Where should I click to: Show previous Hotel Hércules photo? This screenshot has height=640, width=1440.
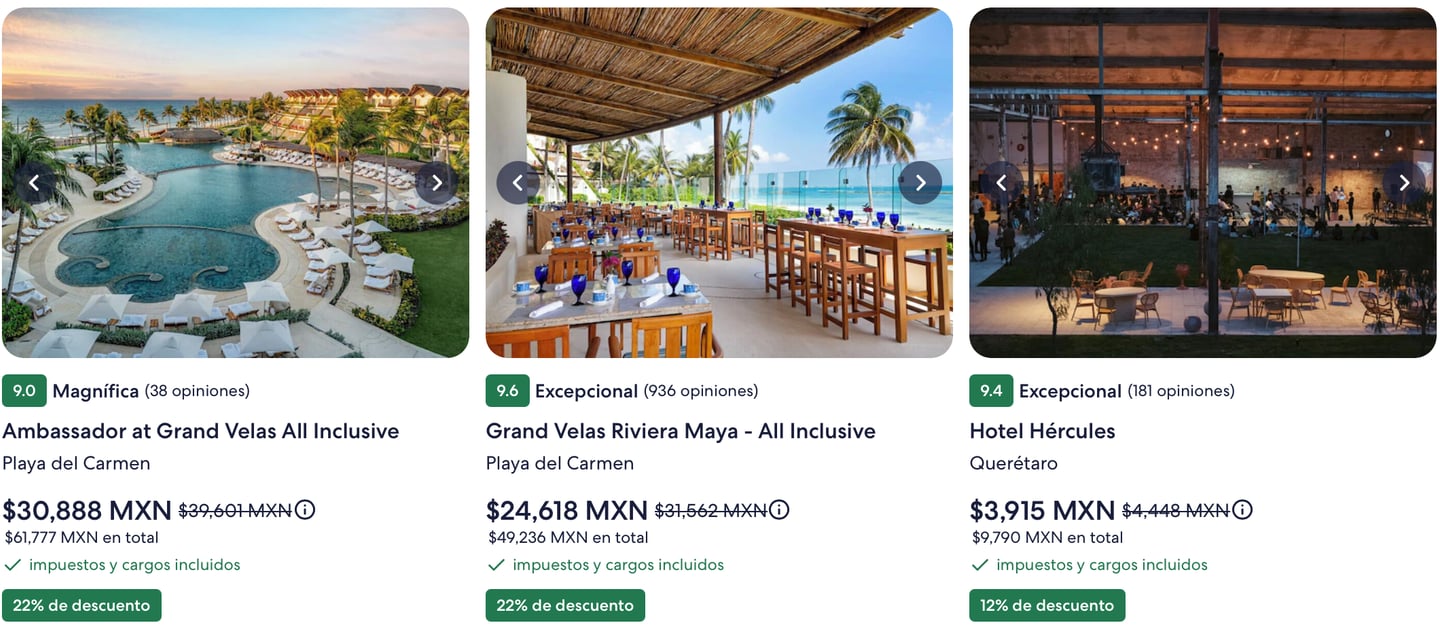click(1002, 183)
